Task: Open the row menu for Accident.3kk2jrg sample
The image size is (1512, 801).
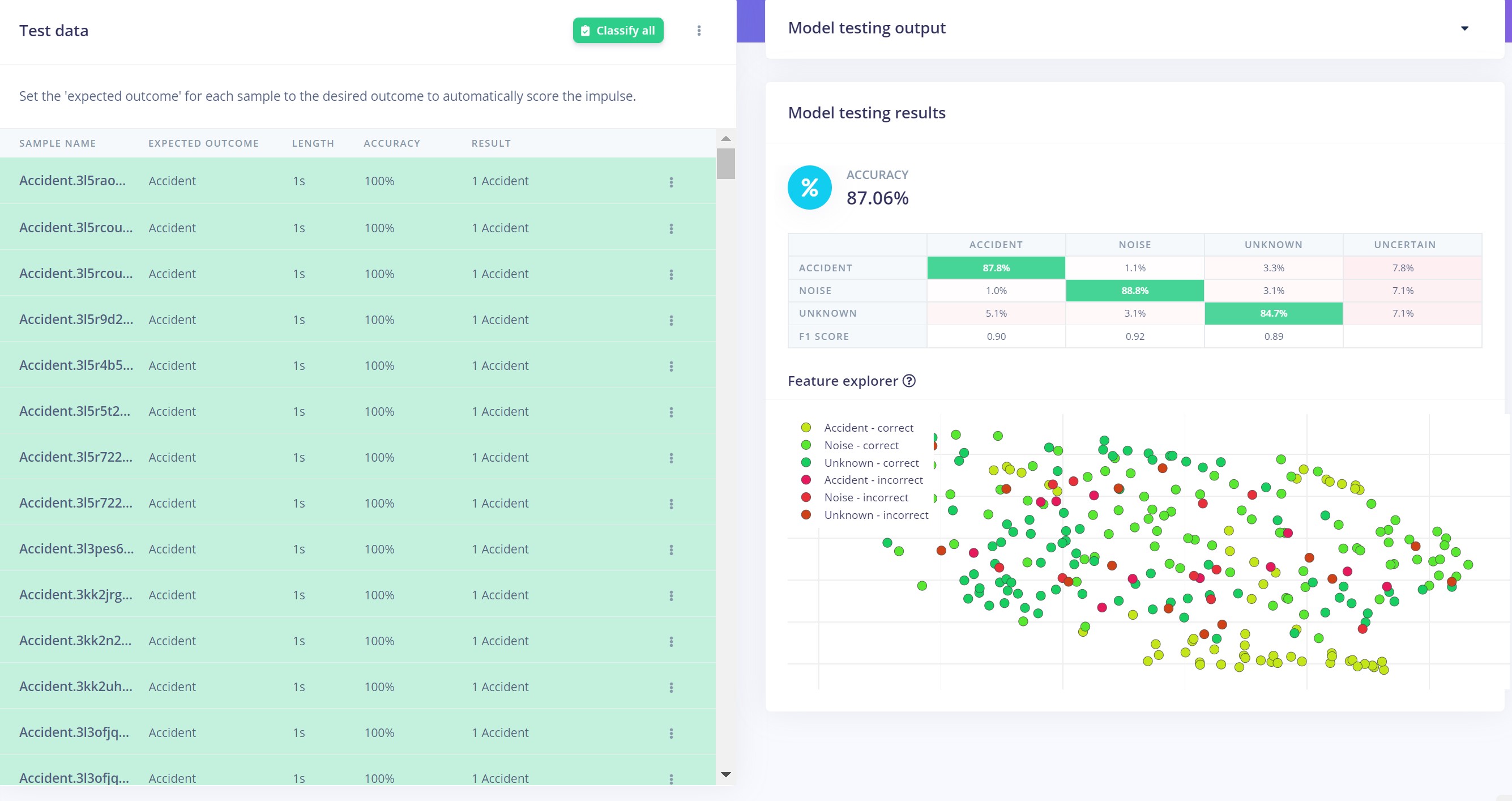Action: pos(671,595)
